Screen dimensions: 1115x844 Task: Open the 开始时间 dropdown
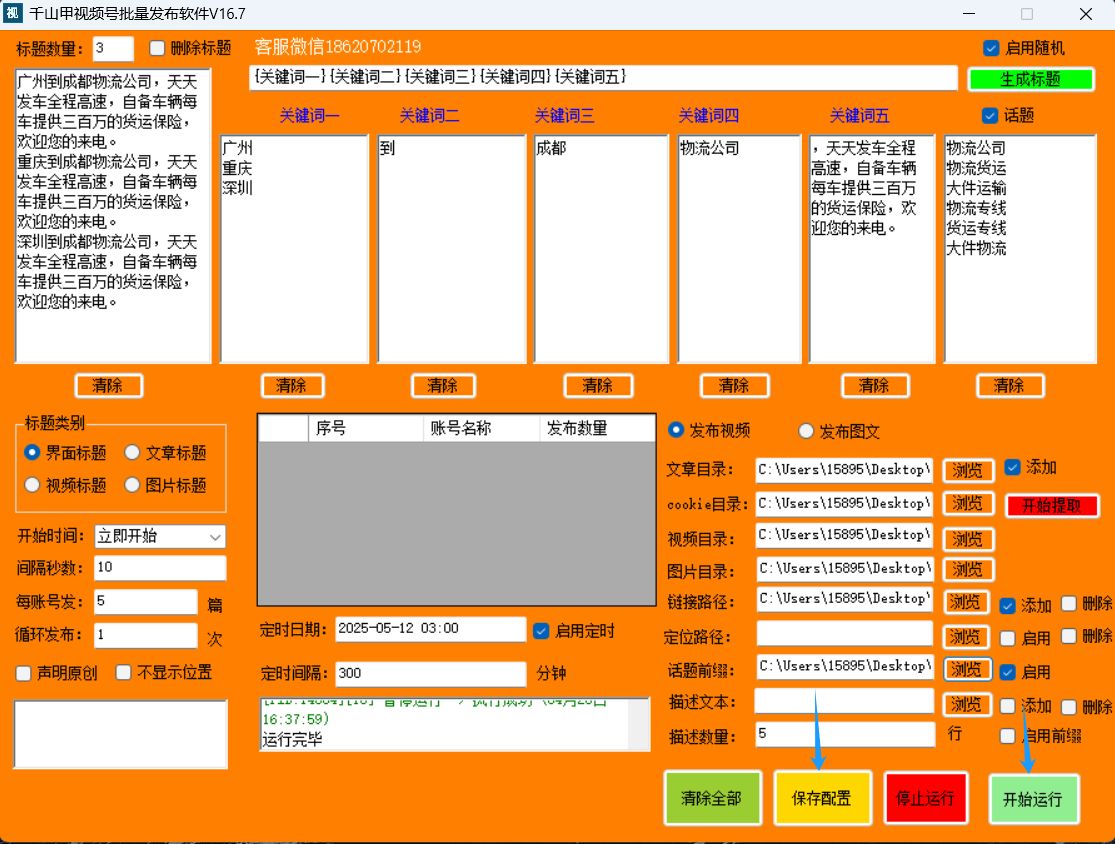(160, 537)
